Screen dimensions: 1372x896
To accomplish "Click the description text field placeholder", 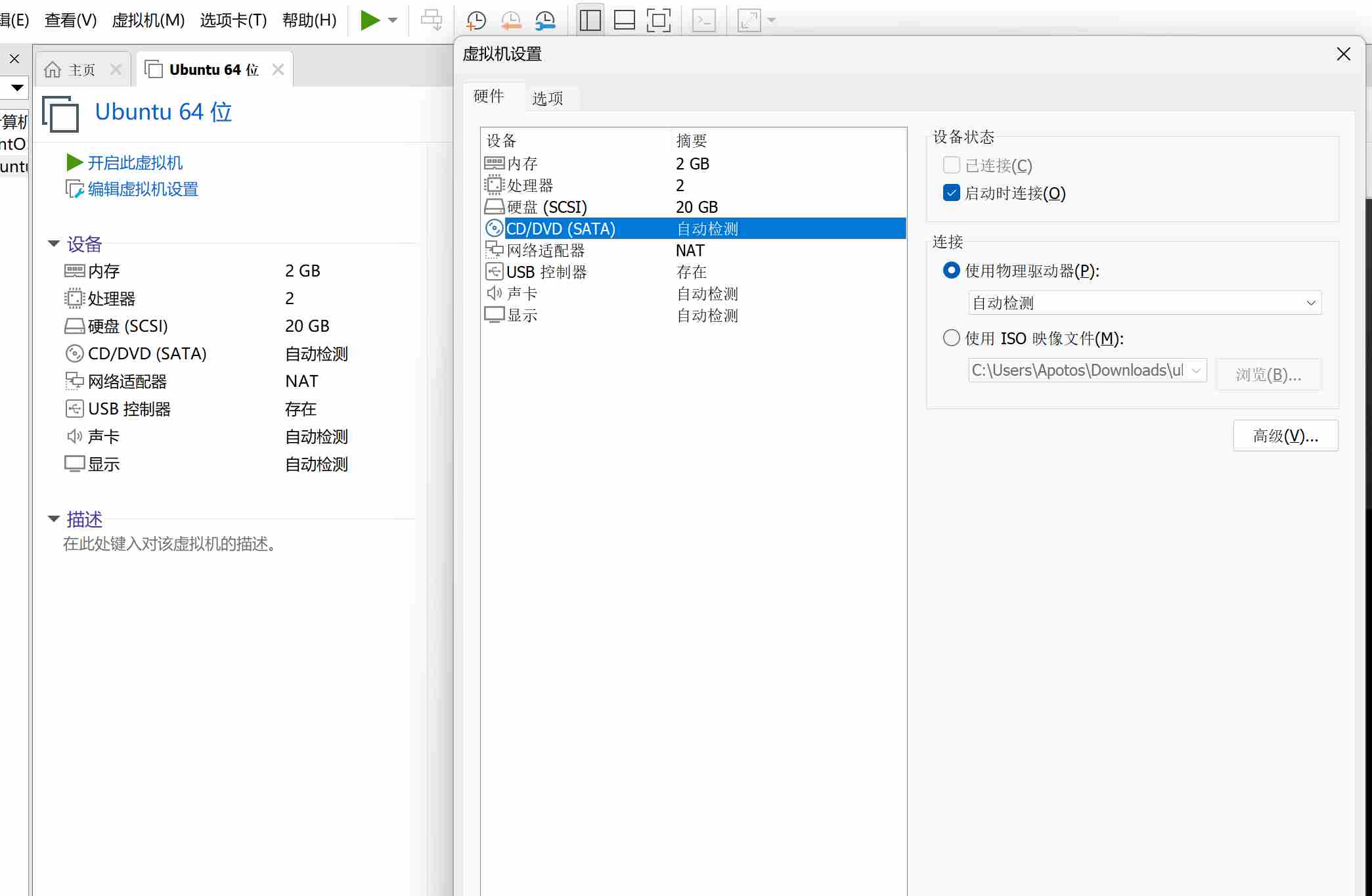I will click(169, 544).
